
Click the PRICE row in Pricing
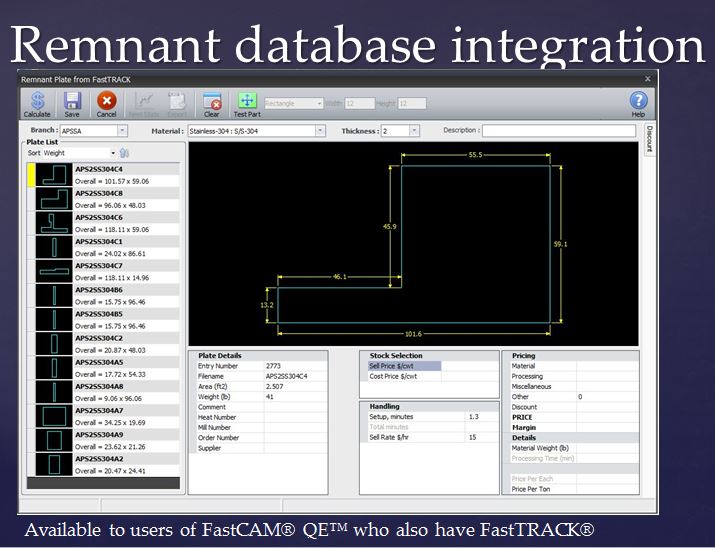[574, 417]
